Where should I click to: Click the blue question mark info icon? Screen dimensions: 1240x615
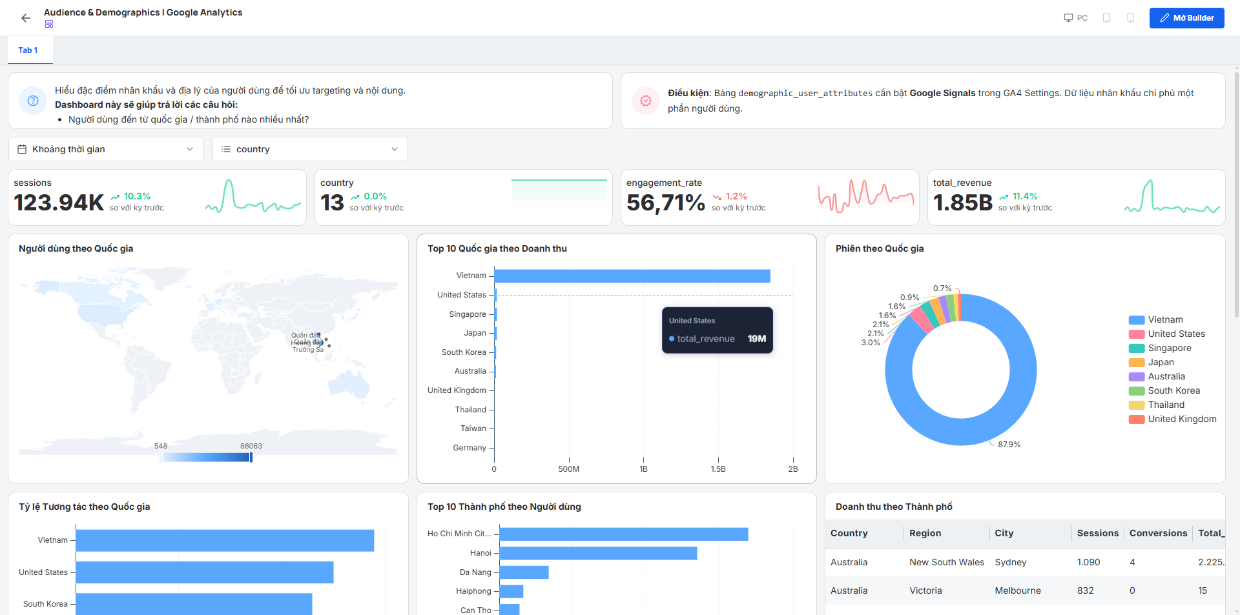coord(34,101)
